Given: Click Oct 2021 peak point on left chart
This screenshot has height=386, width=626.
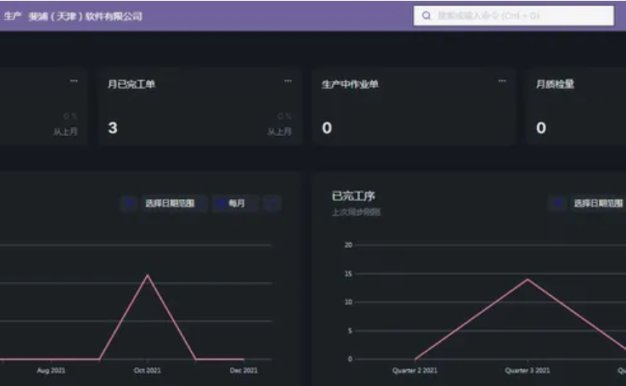Looking at the screenshot, I should coord(148,275).
